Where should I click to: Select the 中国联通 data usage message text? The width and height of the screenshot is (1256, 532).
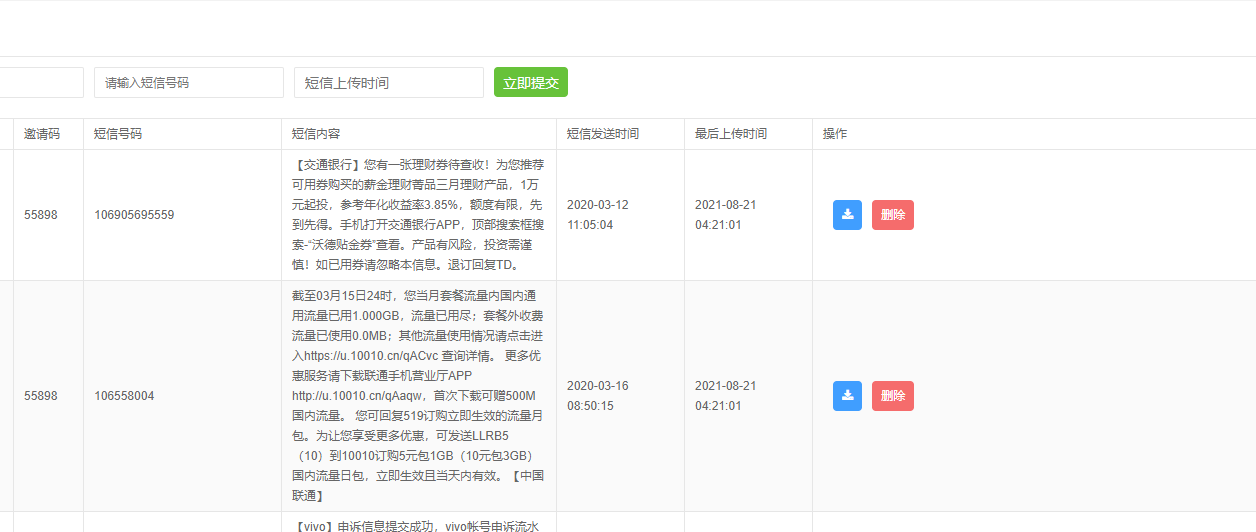(418, 396)
